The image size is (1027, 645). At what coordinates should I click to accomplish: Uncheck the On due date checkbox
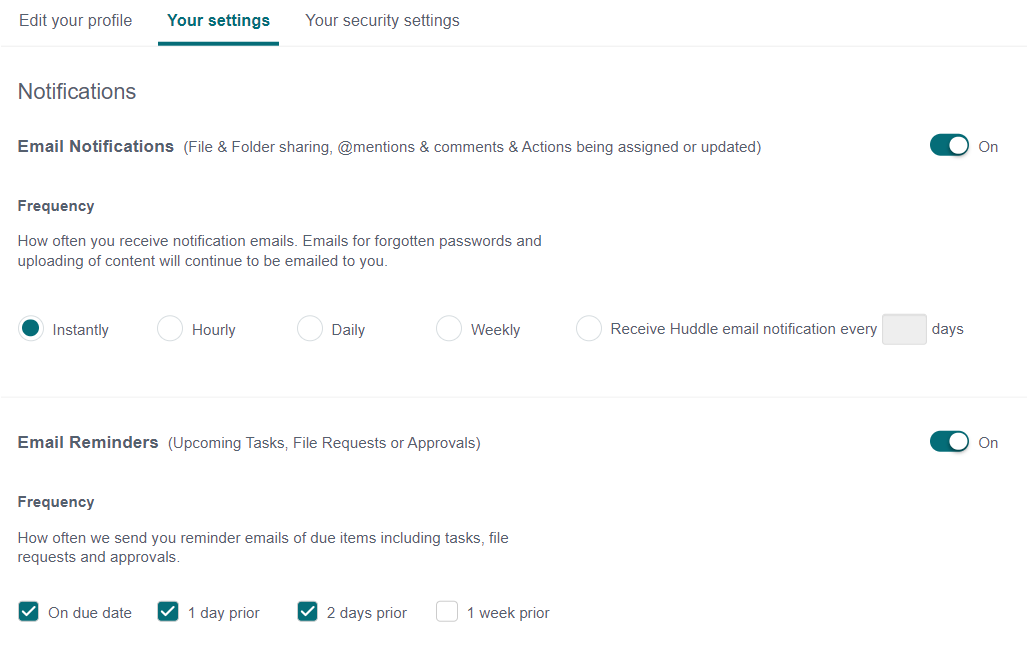coord(28,612)
